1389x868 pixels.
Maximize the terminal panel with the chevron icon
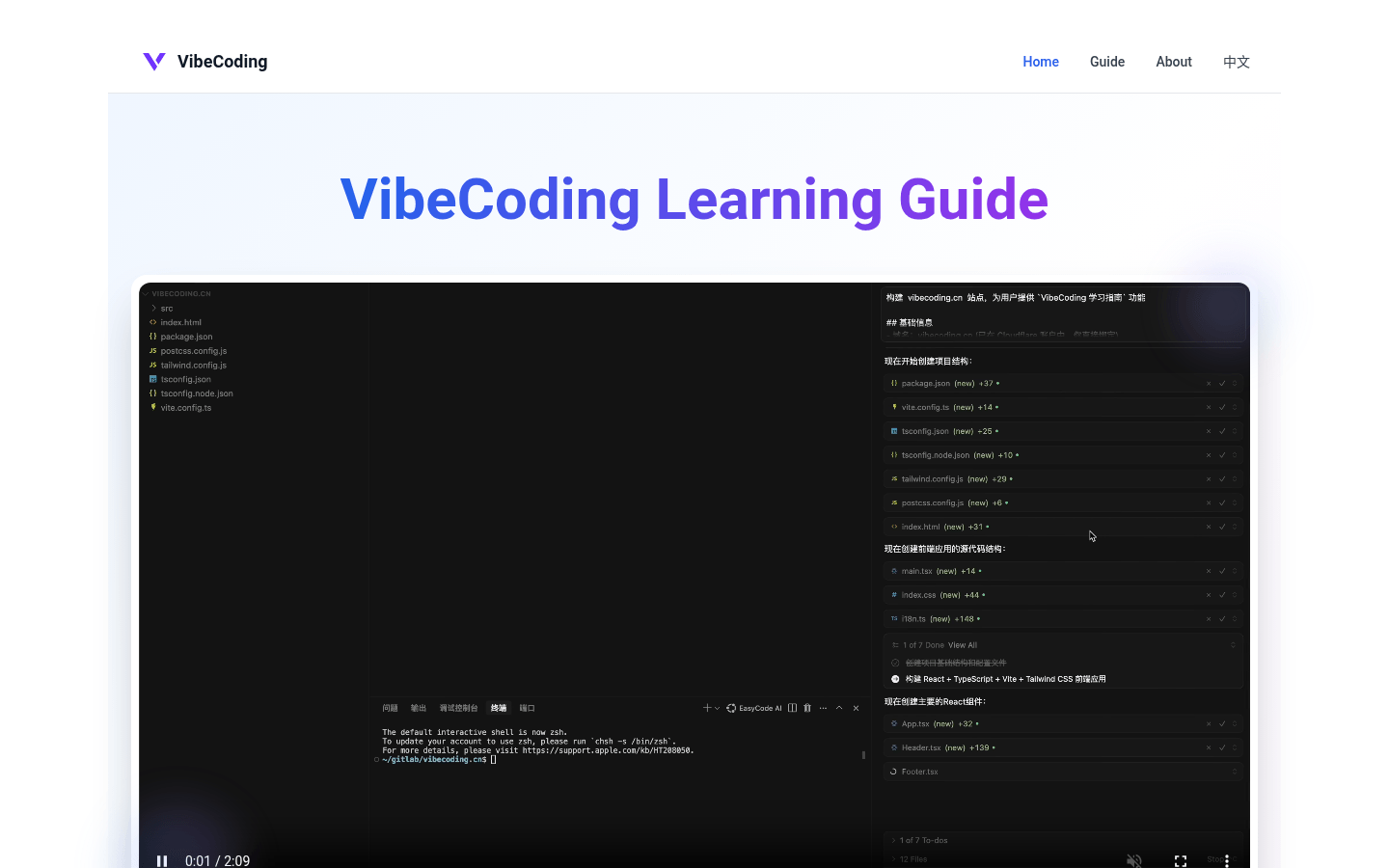click(x=839, y=707)
